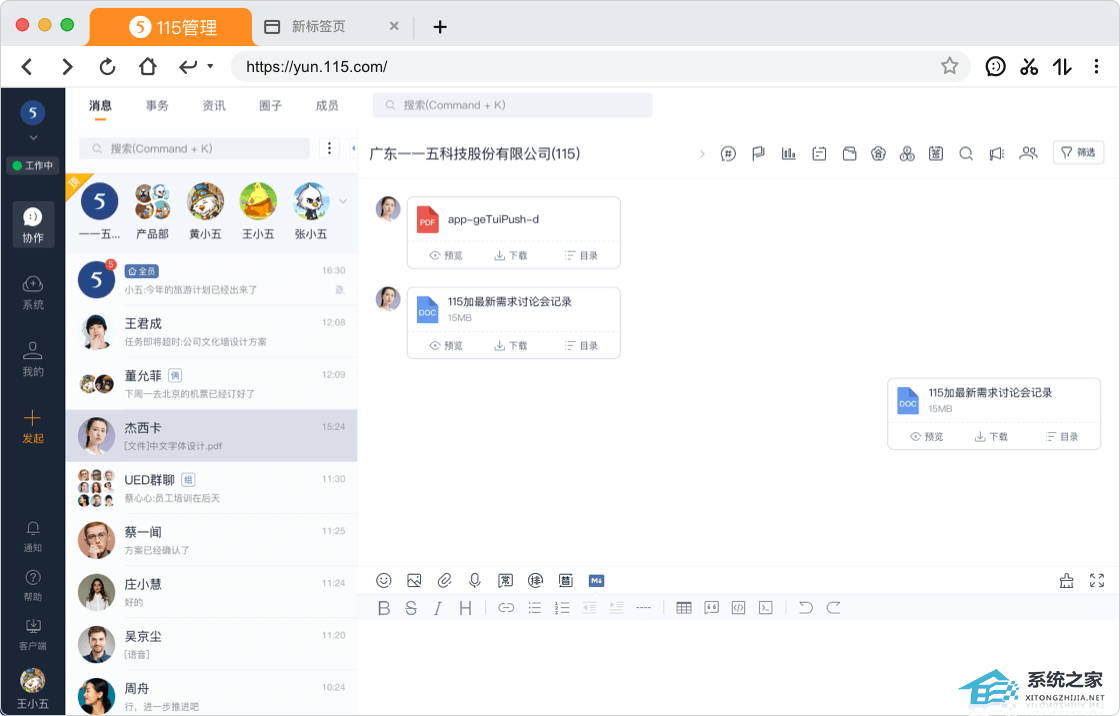Click the orange 发起 plus button
Screen dimensions: 1120x716
[x=33, y=427]
